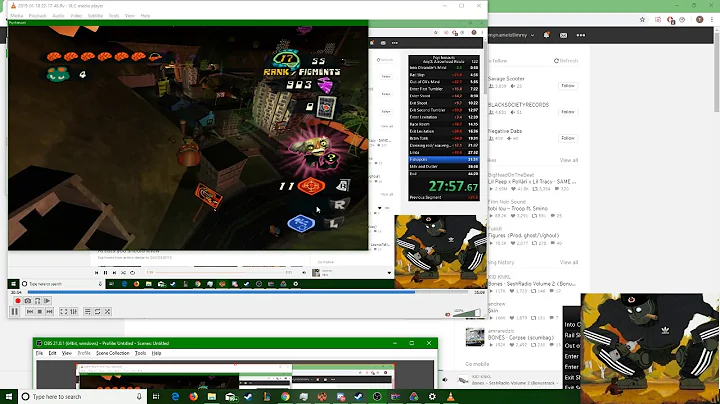Open SoundCloud messages envelope
This screenshot has width=720, height=404.
[563, 35]
